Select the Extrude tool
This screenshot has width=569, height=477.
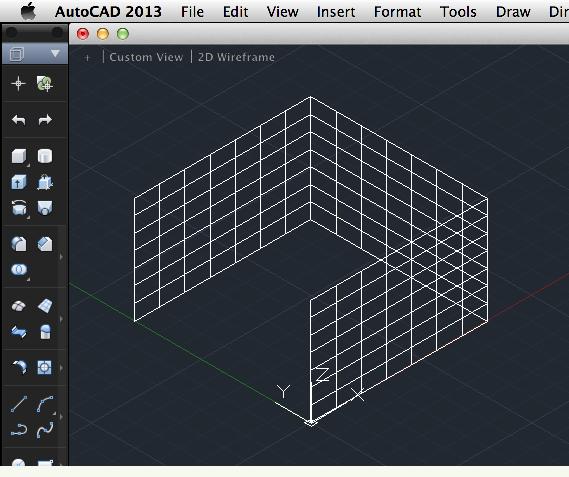pyautogui.click(x=19, y=182)
